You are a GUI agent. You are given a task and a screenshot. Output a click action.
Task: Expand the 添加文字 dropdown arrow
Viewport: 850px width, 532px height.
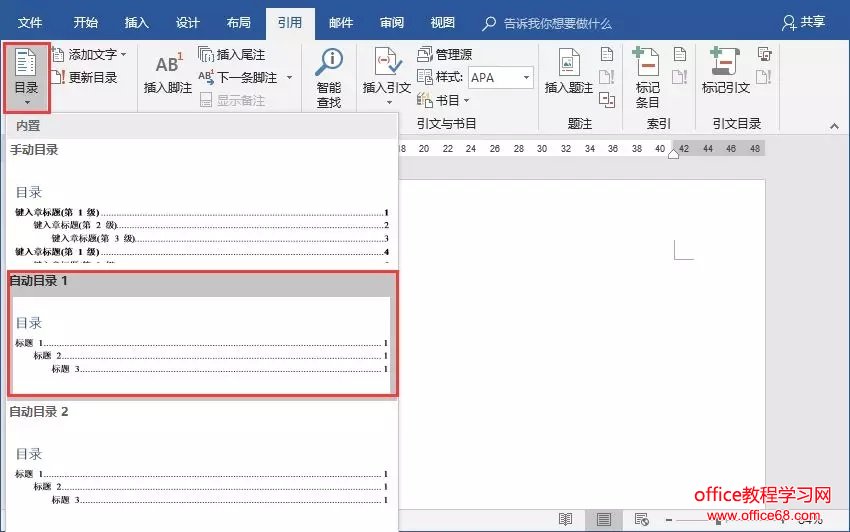[124, 54]
